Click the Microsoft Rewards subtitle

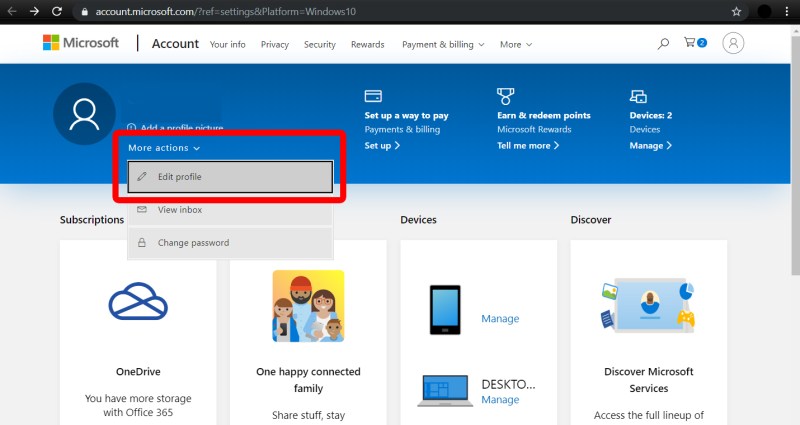(x=534, y=130)
